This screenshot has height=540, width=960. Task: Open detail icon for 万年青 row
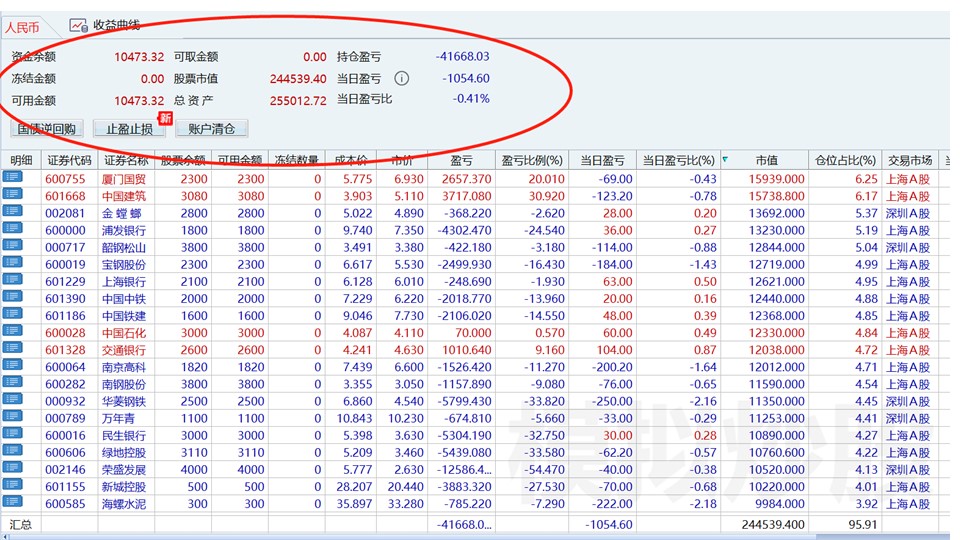point(12,418)
